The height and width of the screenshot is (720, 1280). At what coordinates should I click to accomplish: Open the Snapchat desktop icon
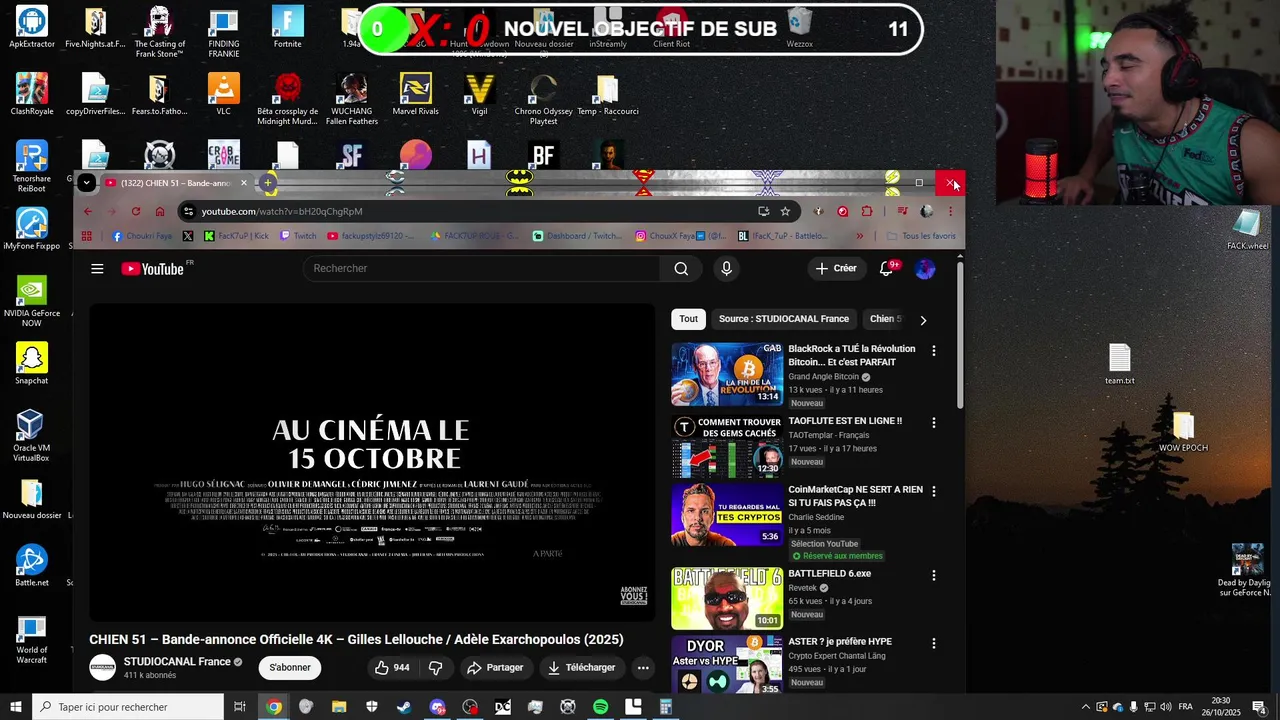point(32,364)
